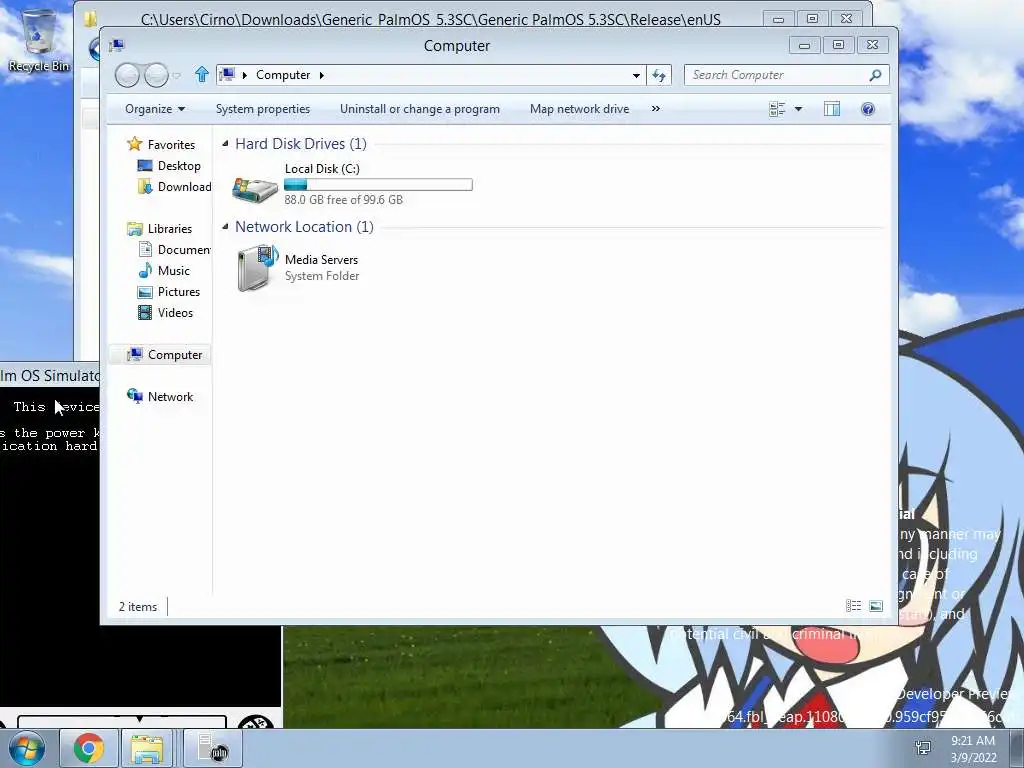Click the Local Disk C: capacity bar

pos(378,185)
